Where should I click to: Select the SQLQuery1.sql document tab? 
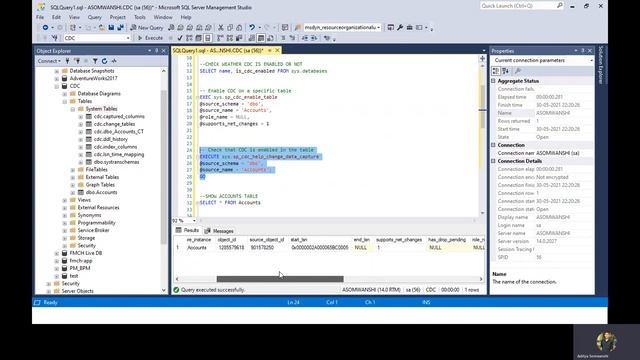click(x=218, y=50)
